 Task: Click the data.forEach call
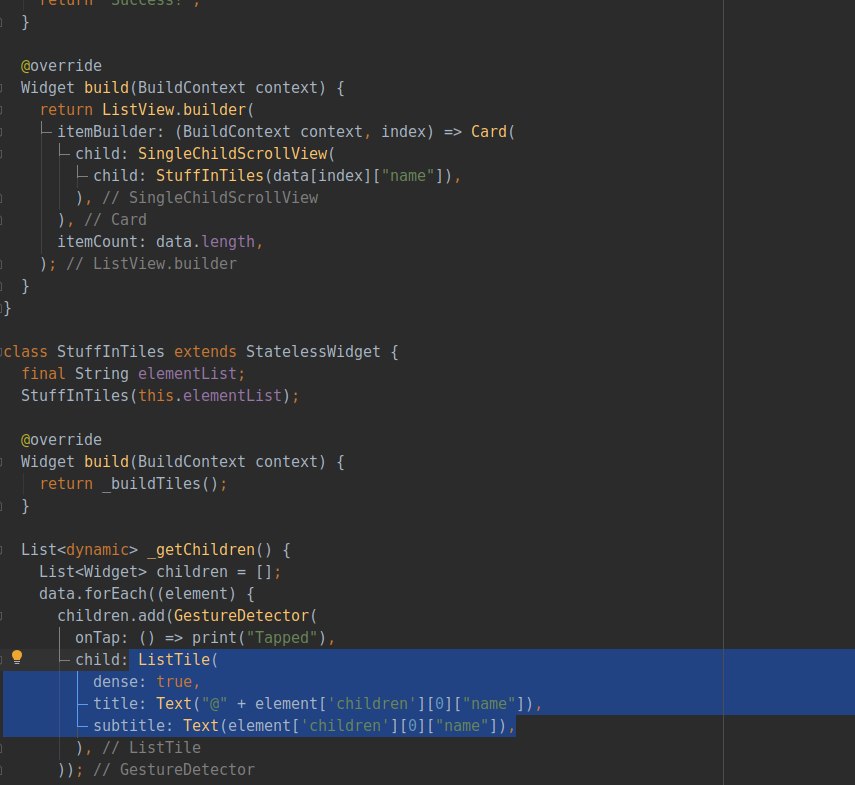[x=93, y=594]
